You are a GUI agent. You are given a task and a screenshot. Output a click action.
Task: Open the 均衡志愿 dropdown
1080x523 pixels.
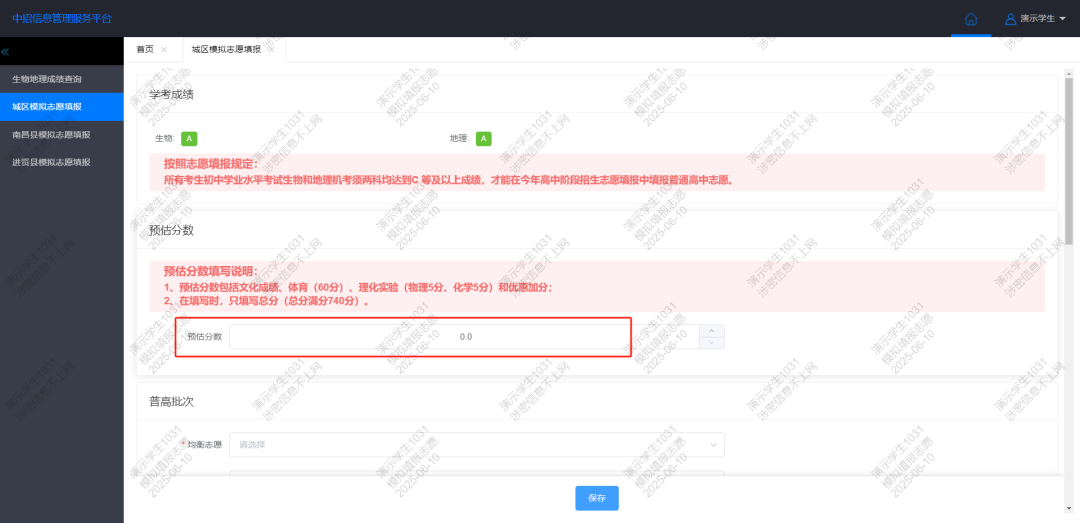click(x=477, y=444)
